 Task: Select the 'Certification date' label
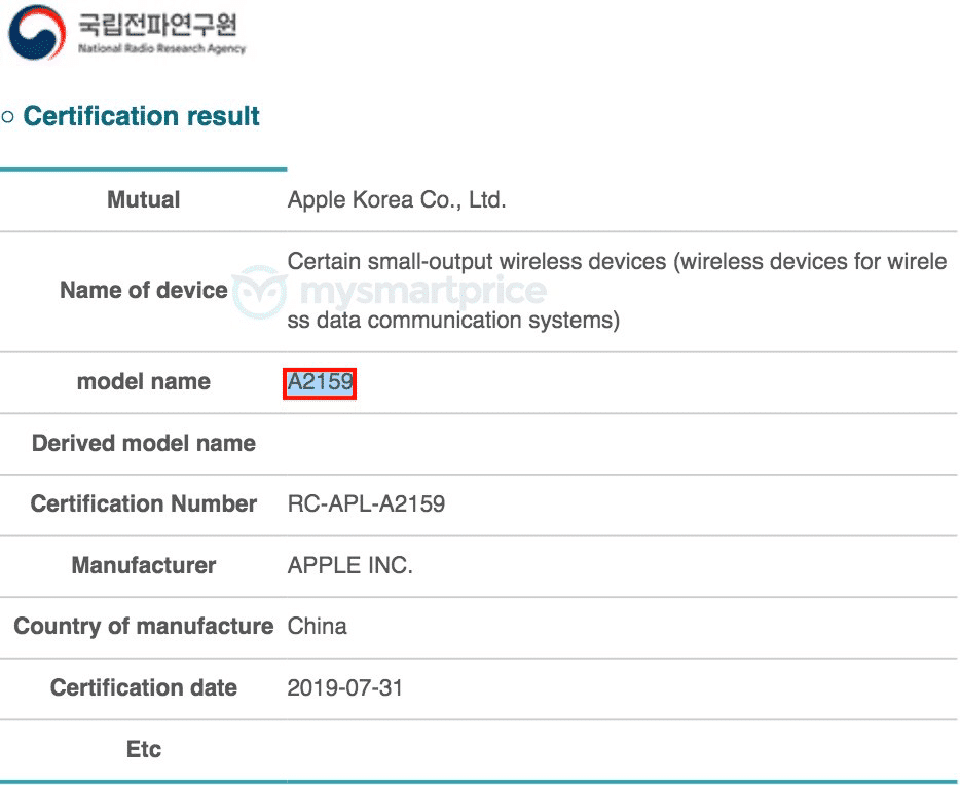tap(143, 688)
